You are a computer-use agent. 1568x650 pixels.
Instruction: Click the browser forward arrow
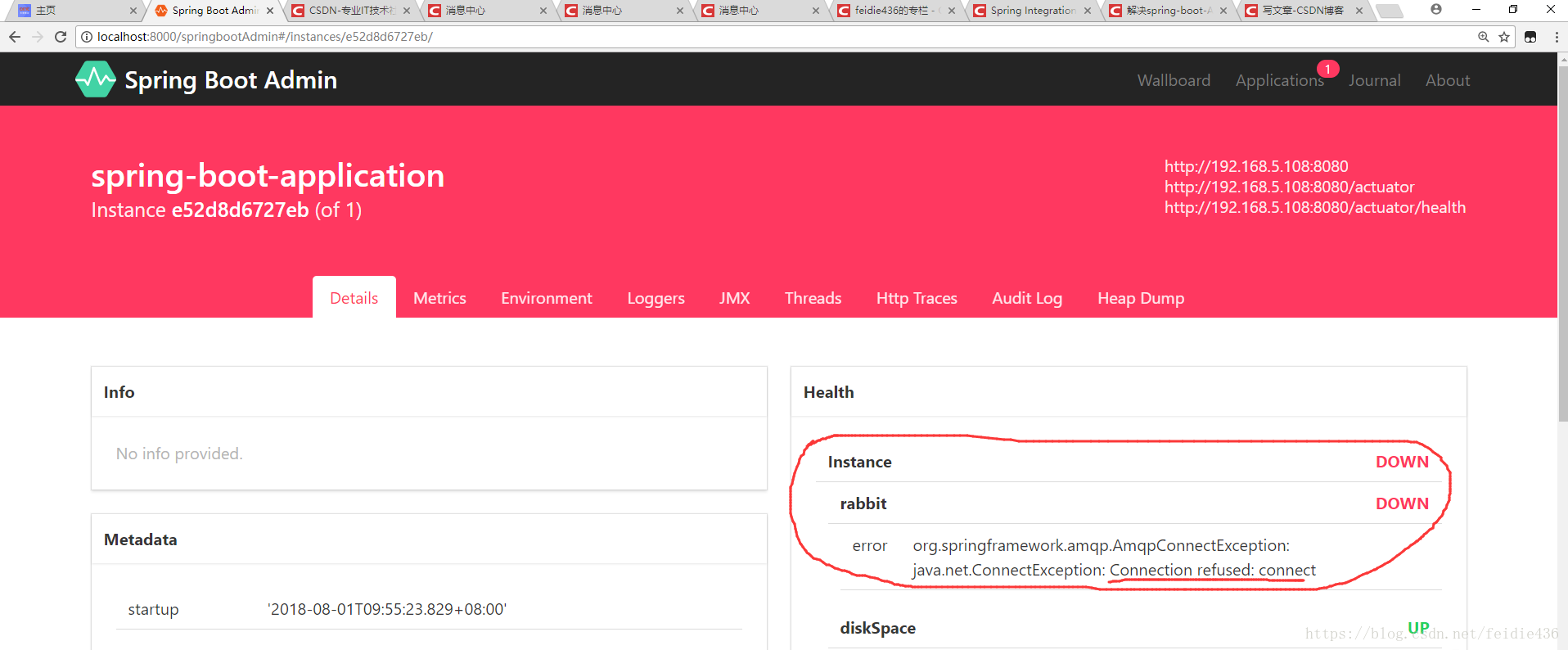click(38, 37)
